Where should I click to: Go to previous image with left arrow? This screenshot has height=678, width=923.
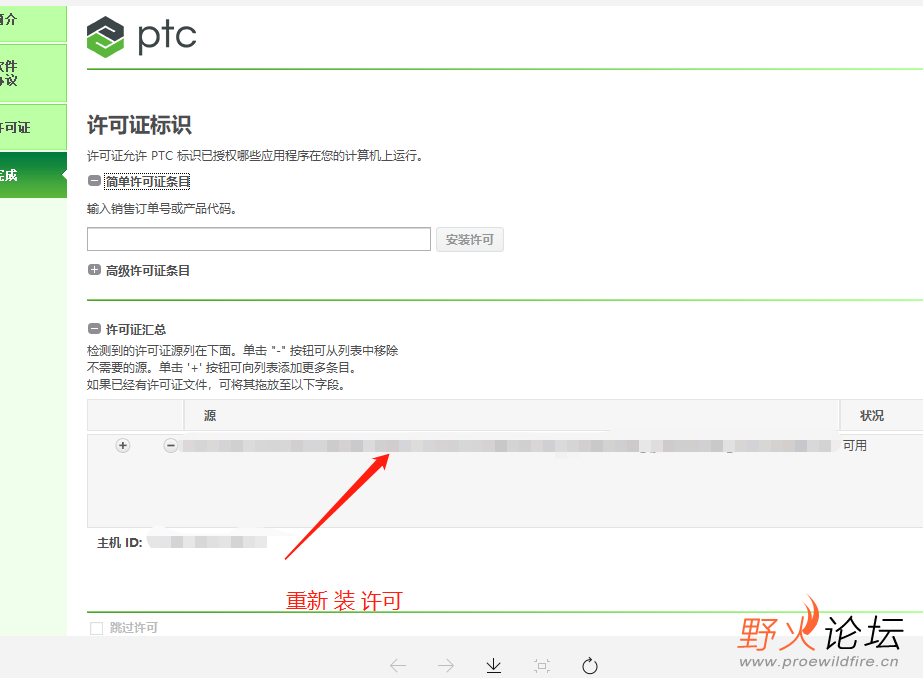pyautogui.click(x=399, y=666)
